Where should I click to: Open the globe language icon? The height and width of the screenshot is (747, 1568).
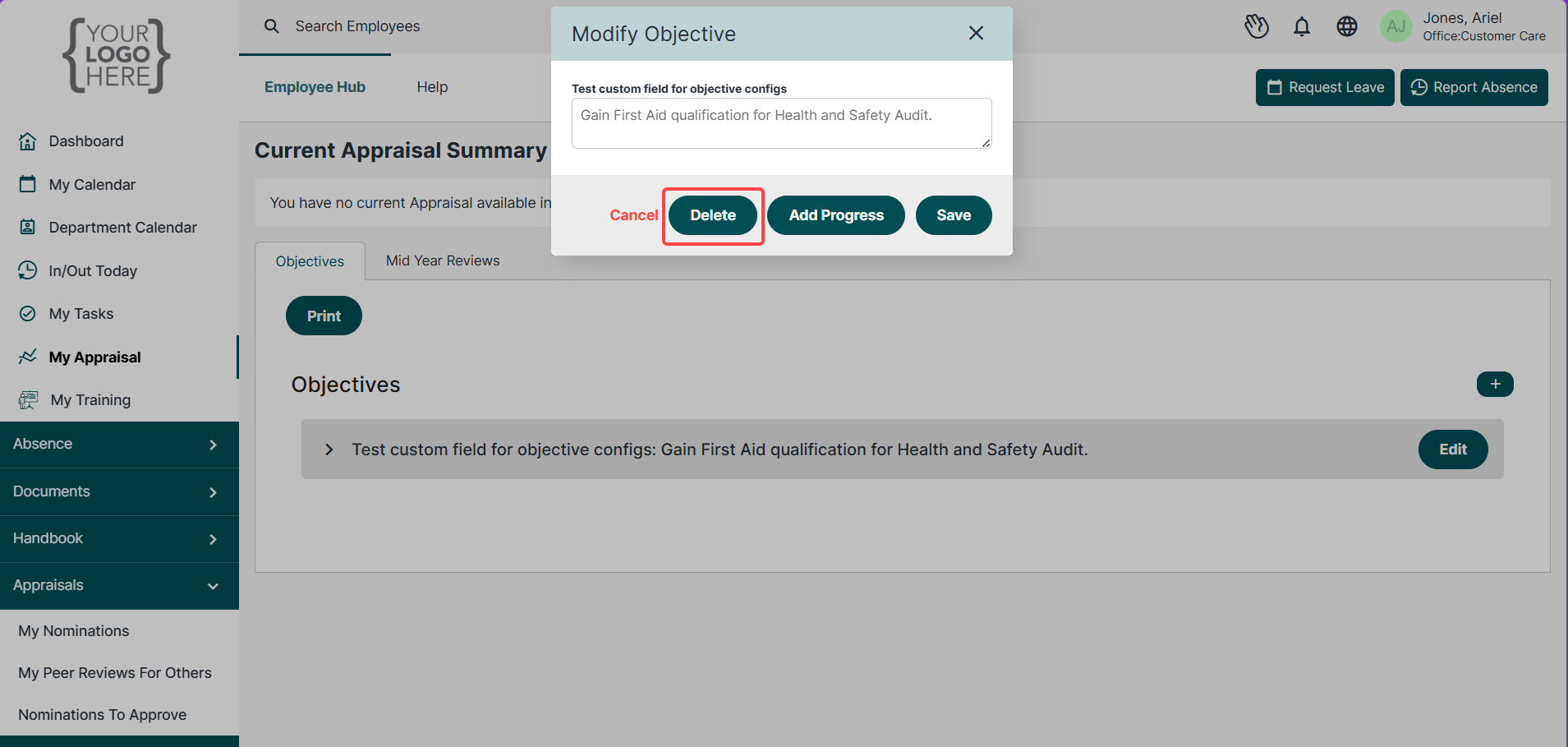(x=1347, y=27)
